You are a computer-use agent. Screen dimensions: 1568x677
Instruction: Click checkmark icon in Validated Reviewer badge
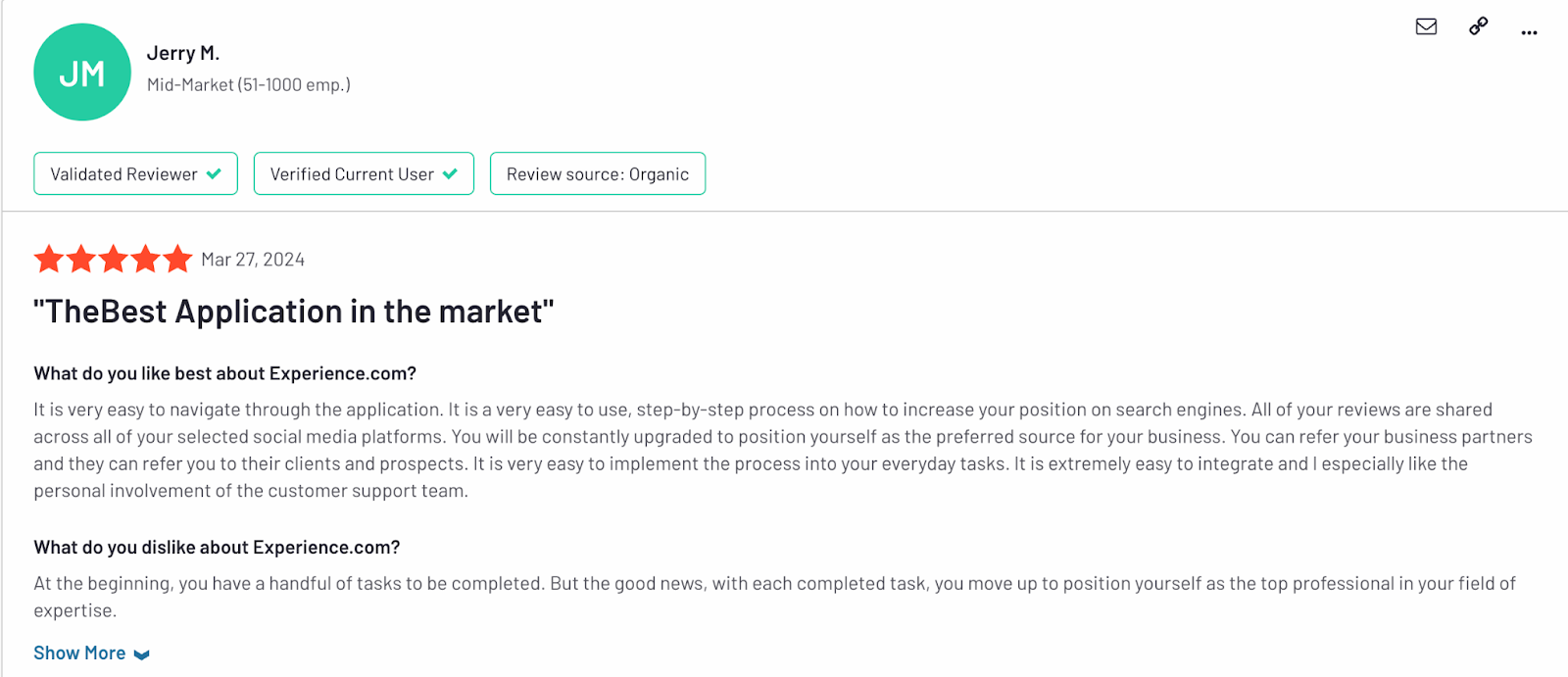214,173
